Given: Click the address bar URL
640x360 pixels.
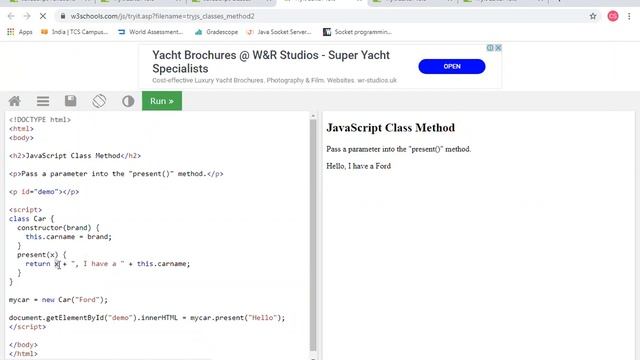Looking at the screenshot, I should [162, 16].
